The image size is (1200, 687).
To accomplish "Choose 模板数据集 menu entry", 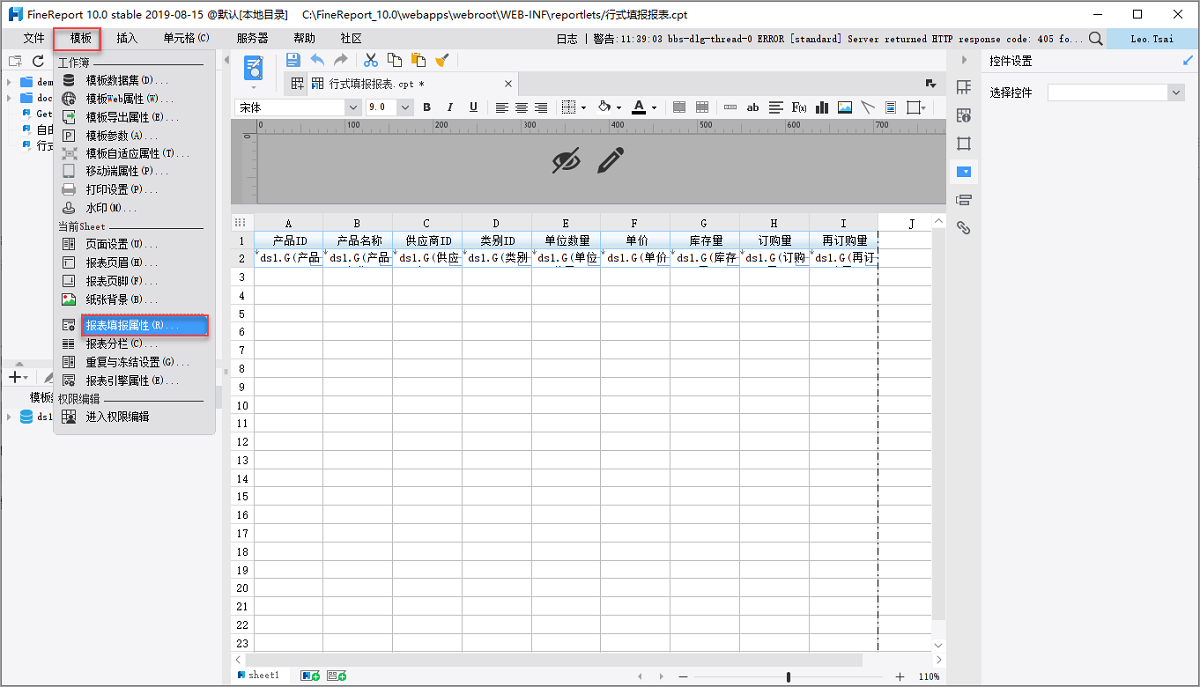I will tap(134, 80).
